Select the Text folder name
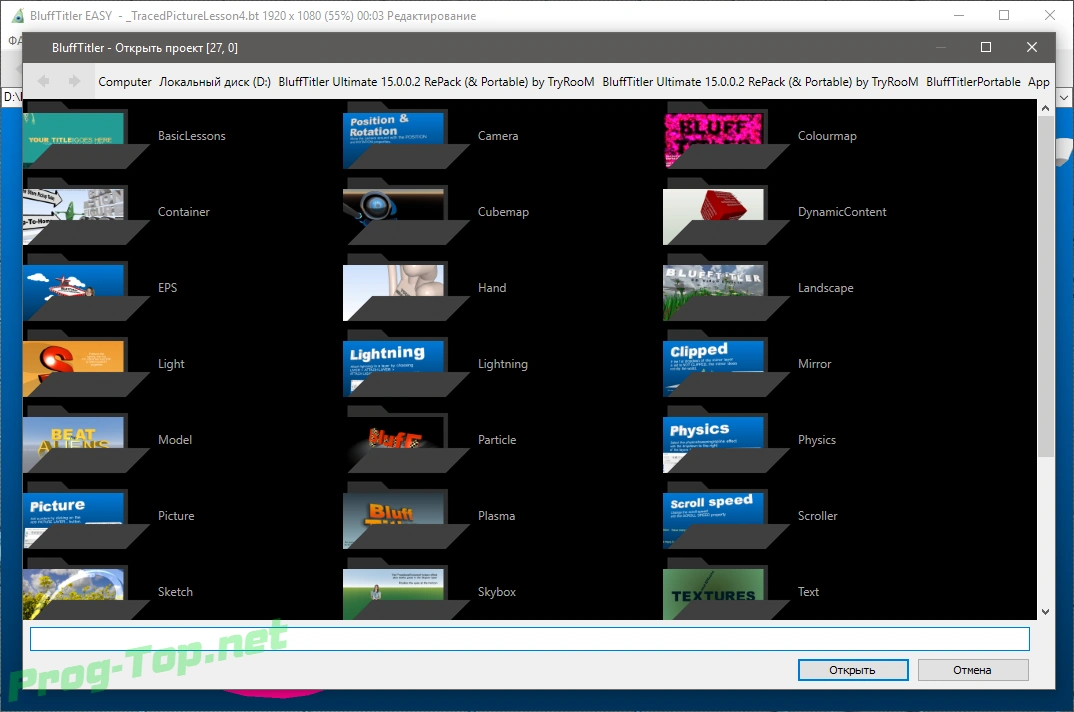 click(x=808, y=592)
